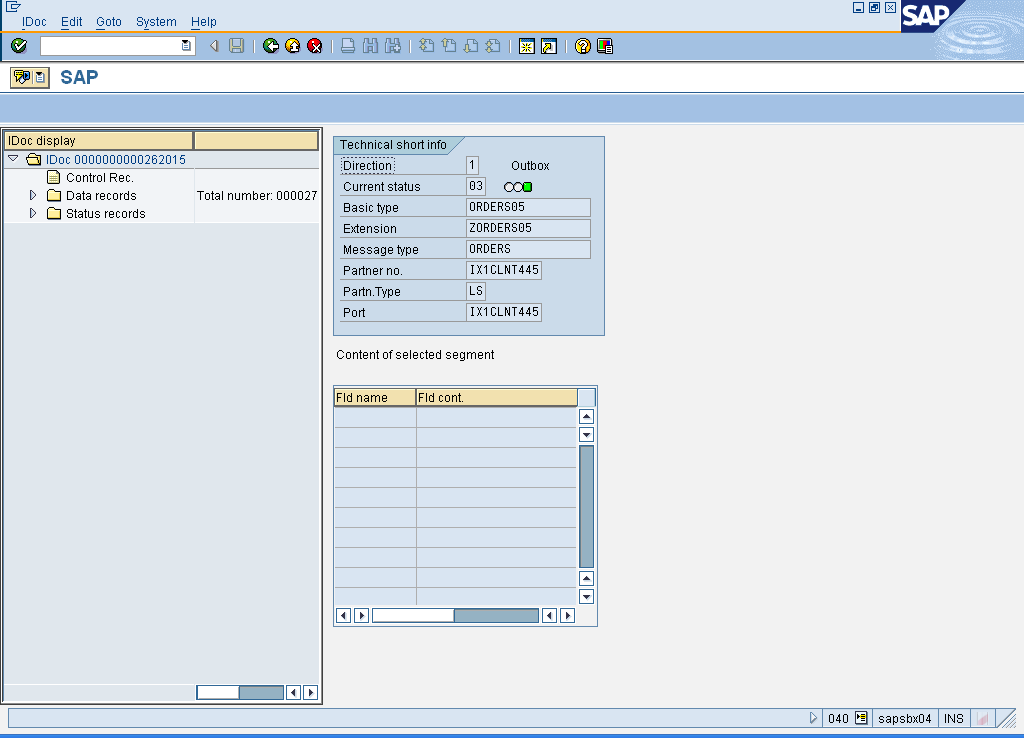Click the First Page icon
Screen dimensions: 1024x738
tap(426, 46)
